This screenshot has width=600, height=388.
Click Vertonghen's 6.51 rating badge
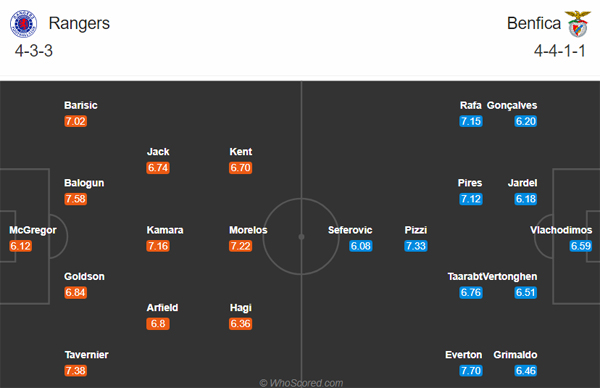point(526,293)
